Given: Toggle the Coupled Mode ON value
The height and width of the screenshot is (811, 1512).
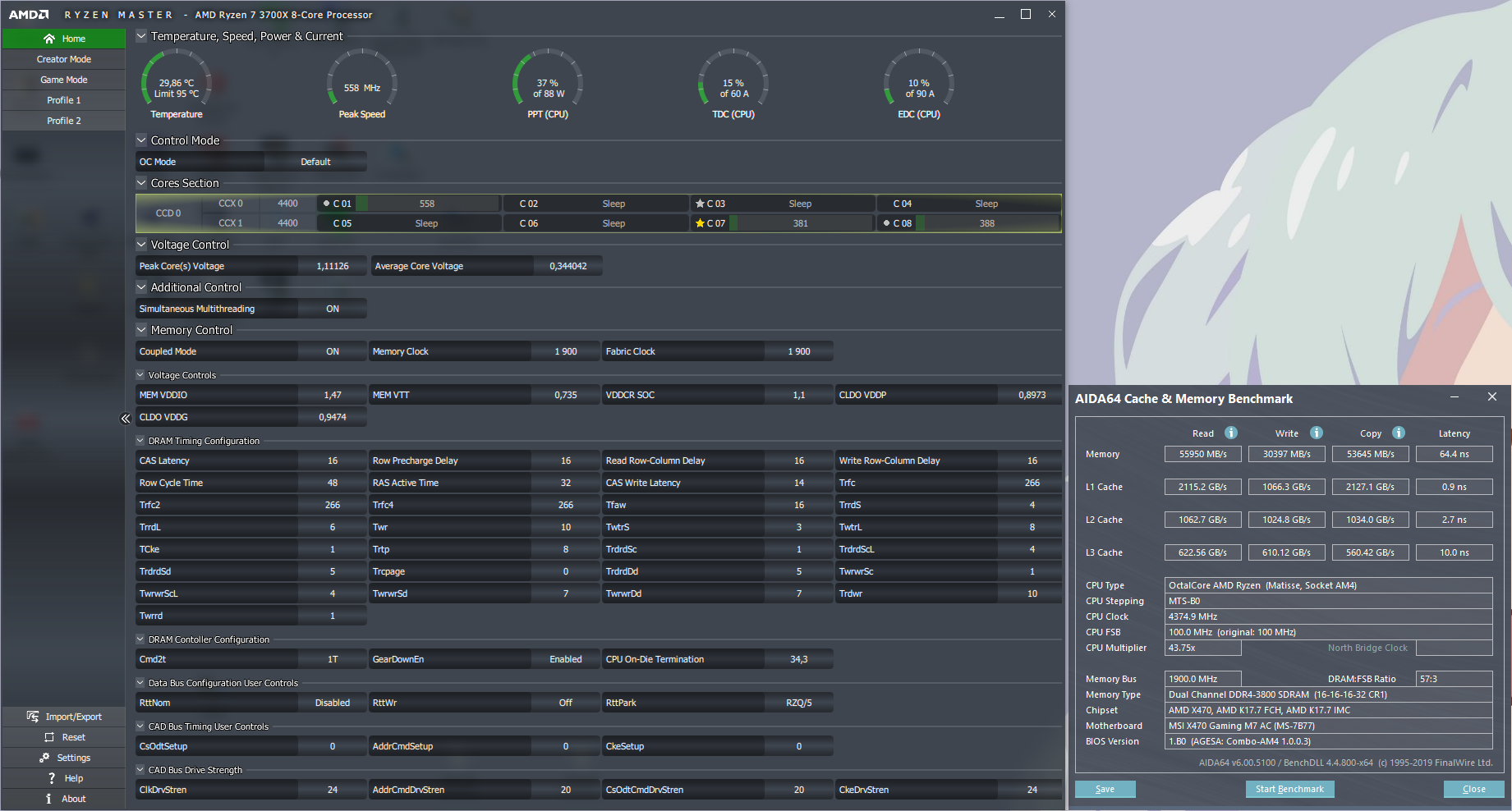Looking at the screenshot, I should pyautogui.click(x=333, y=351).
